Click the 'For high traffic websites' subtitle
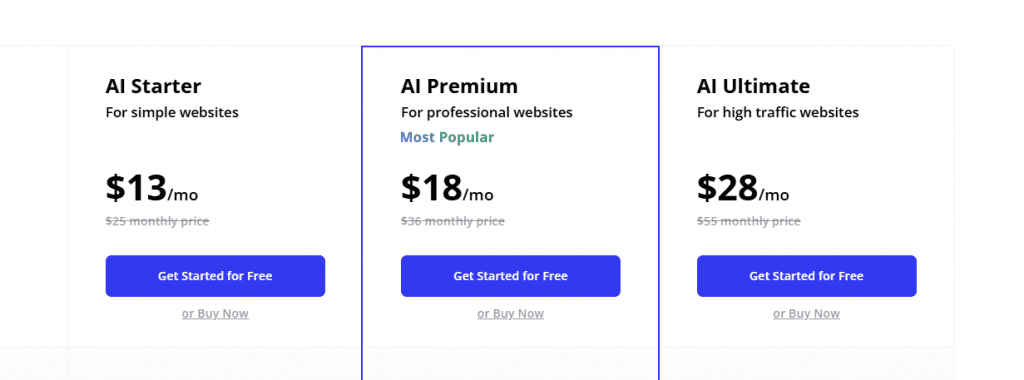This screenshot has width=1024, height=380. [778, 112]
